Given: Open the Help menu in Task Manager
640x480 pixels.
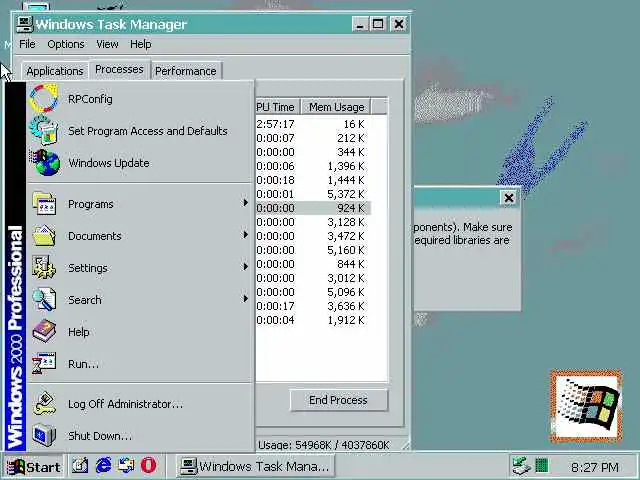Looking at the screenshot, I should pyautogui.click(x=141, y=44).
